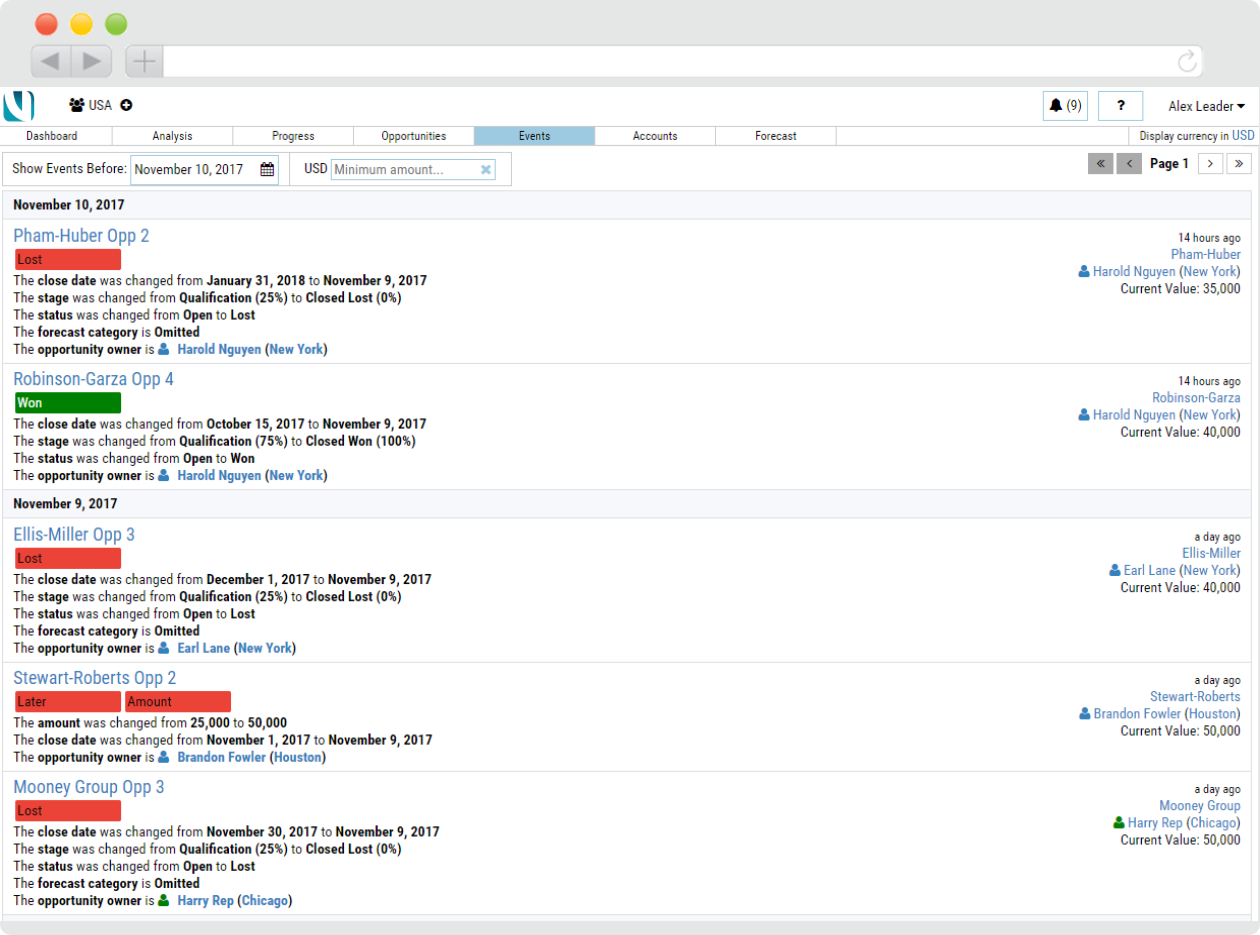Viewport: 1260px width, 935px height.
Task: Click the green Won status label
Action: tap(68, 403)
